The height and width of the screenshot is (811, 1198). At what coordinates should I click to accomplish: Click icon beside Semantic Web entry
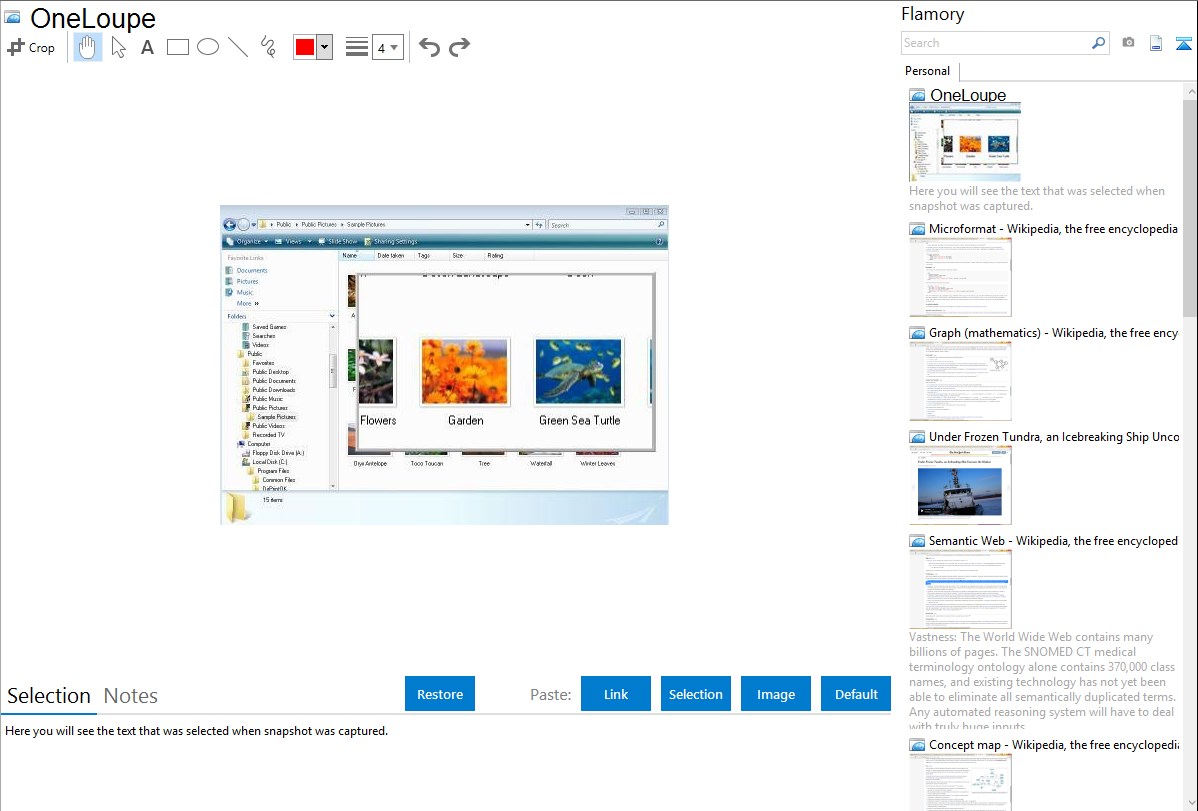[x=917, y=540]
